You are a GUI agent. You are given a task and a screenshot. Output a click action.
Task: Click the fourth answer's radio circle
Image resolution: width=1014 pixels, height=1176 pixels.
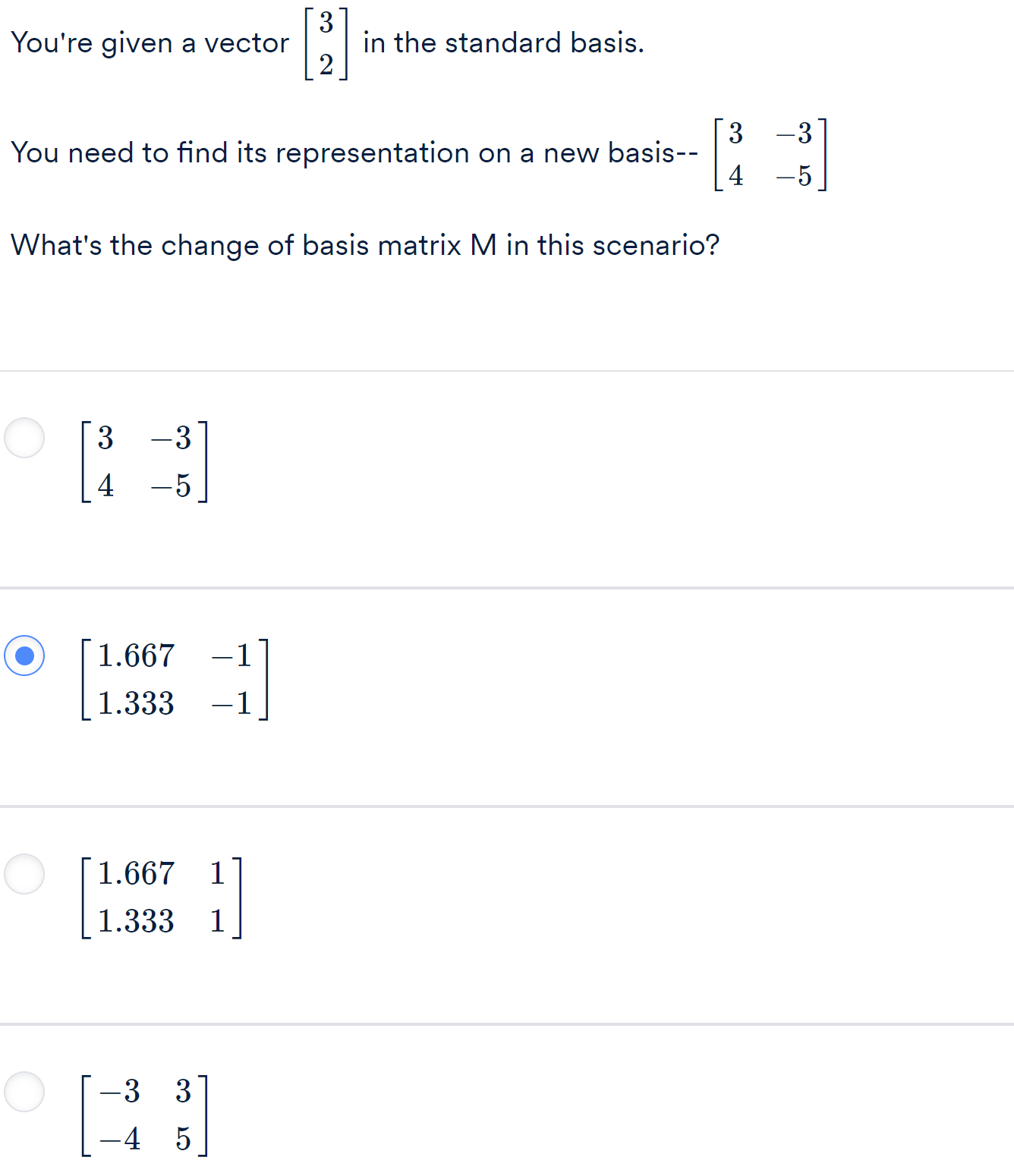(24, 1093)
